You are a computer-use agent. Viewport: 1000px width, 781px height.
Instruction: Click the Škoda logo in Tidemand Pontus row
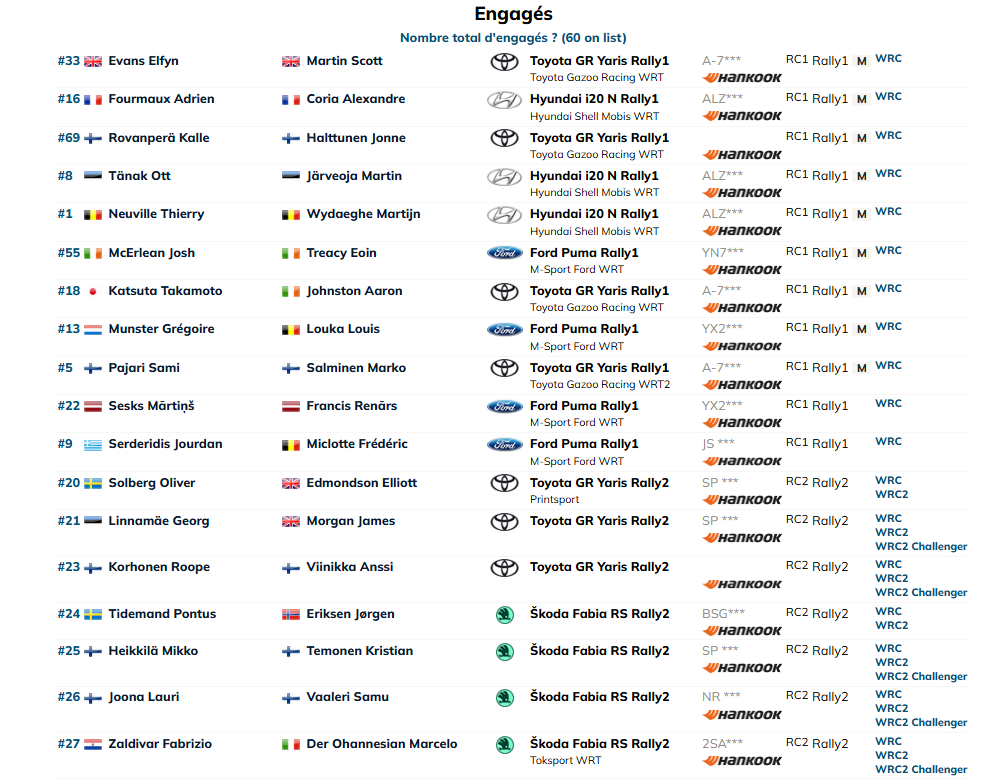tap(504, 615)
